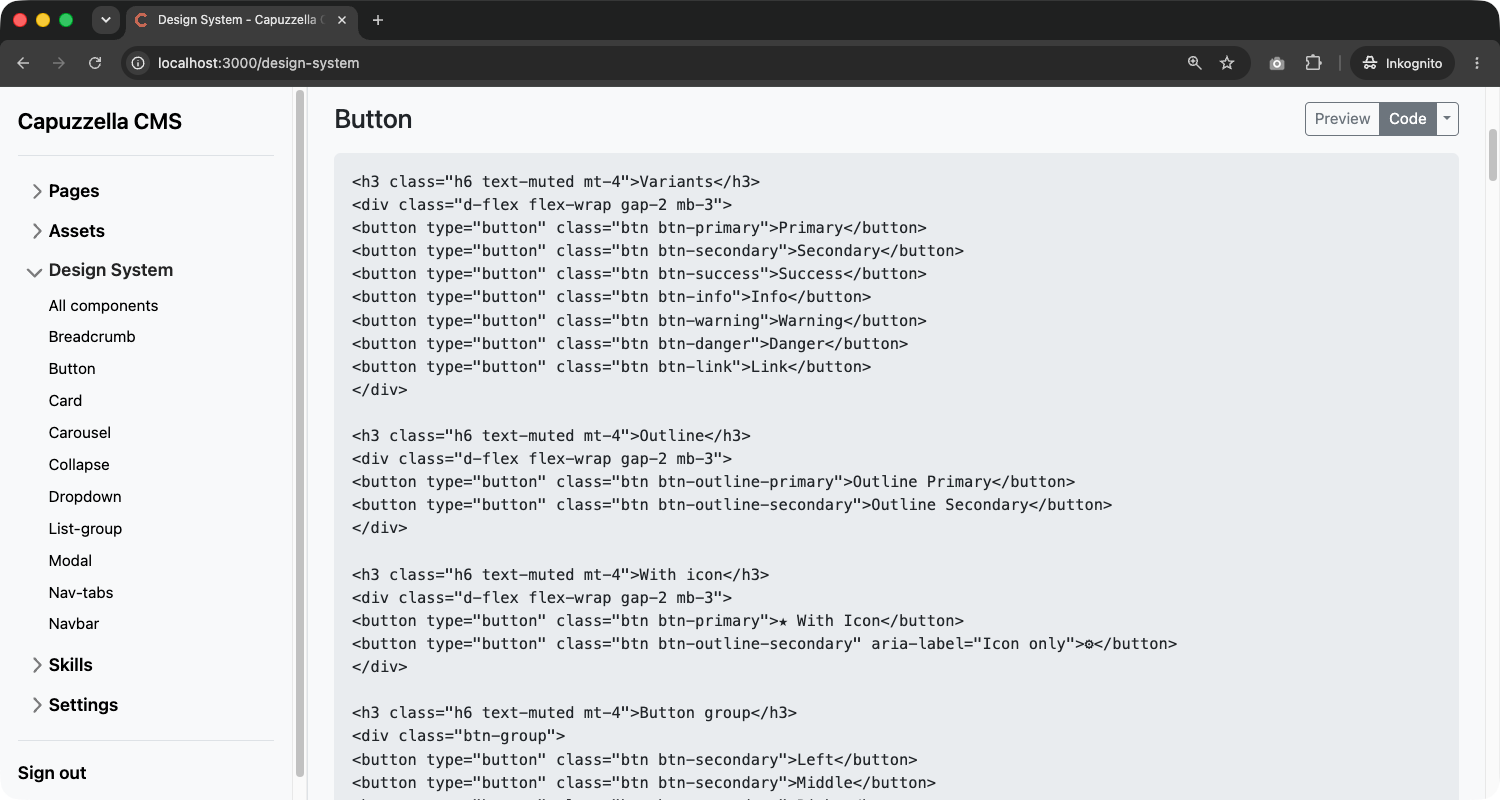Open the dropdown caret next to Code
The width and height of the screenshot is (1500, 800).
[x=1447, y=118]
